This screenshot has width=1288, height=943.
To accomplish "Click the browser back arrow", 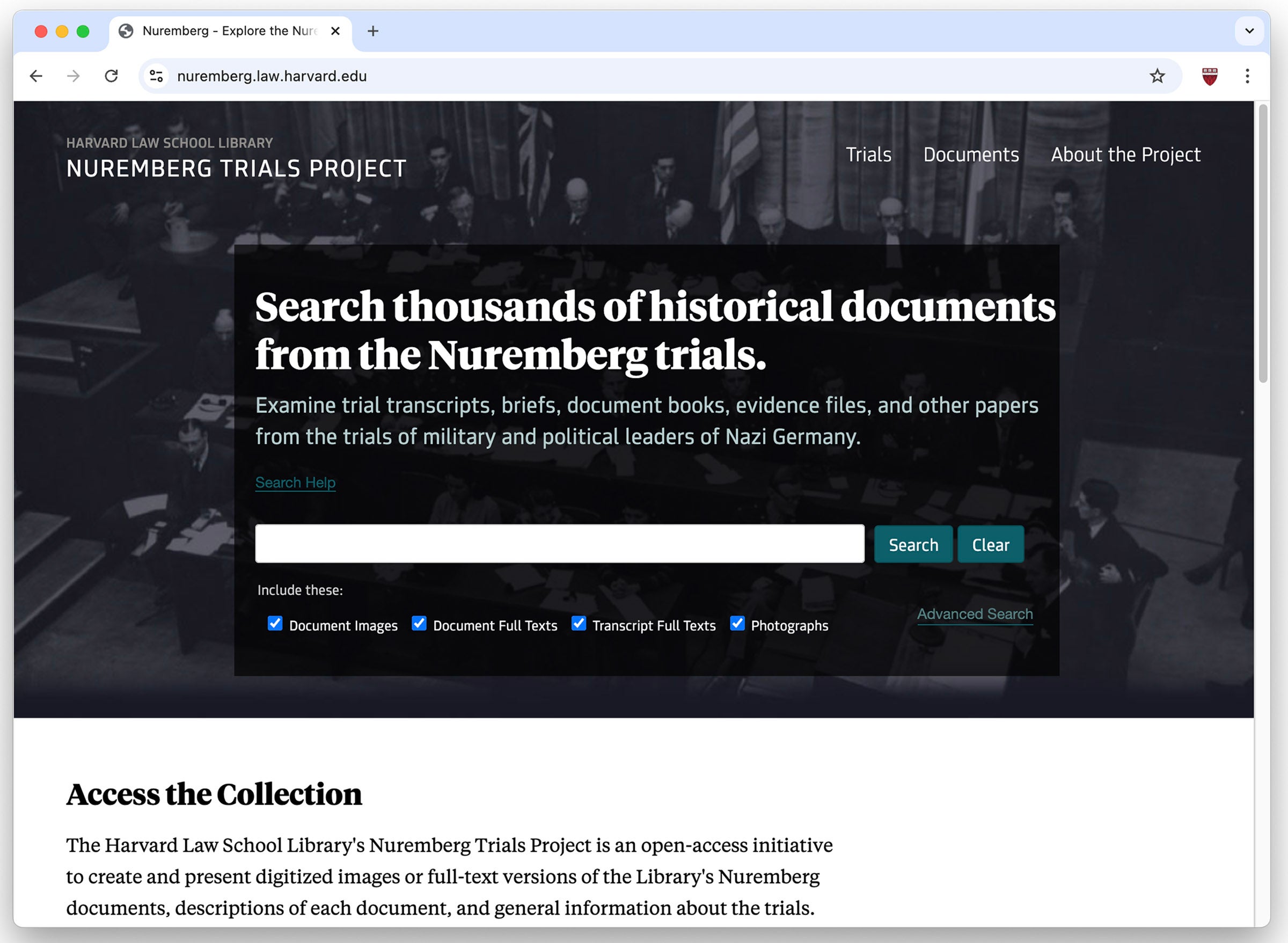I will pos(36,75).
